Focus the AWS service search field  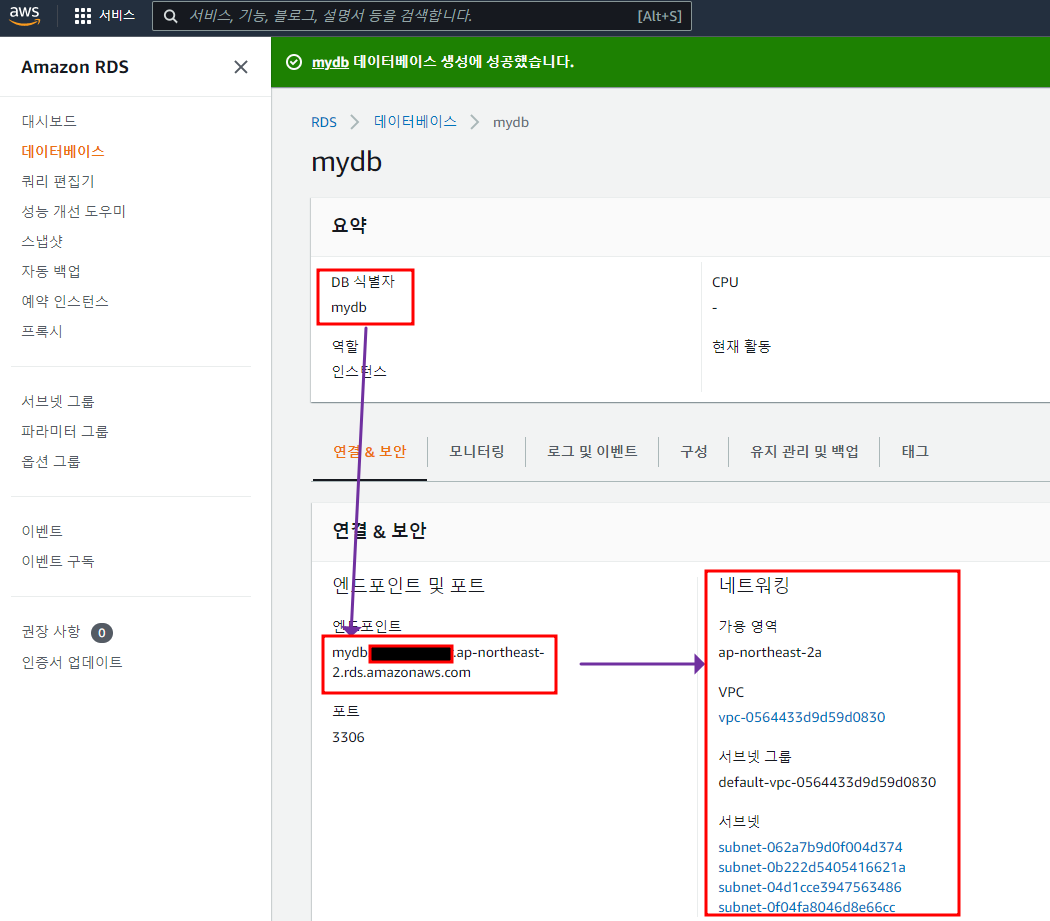pyautogui.click(x=422, y=16)
